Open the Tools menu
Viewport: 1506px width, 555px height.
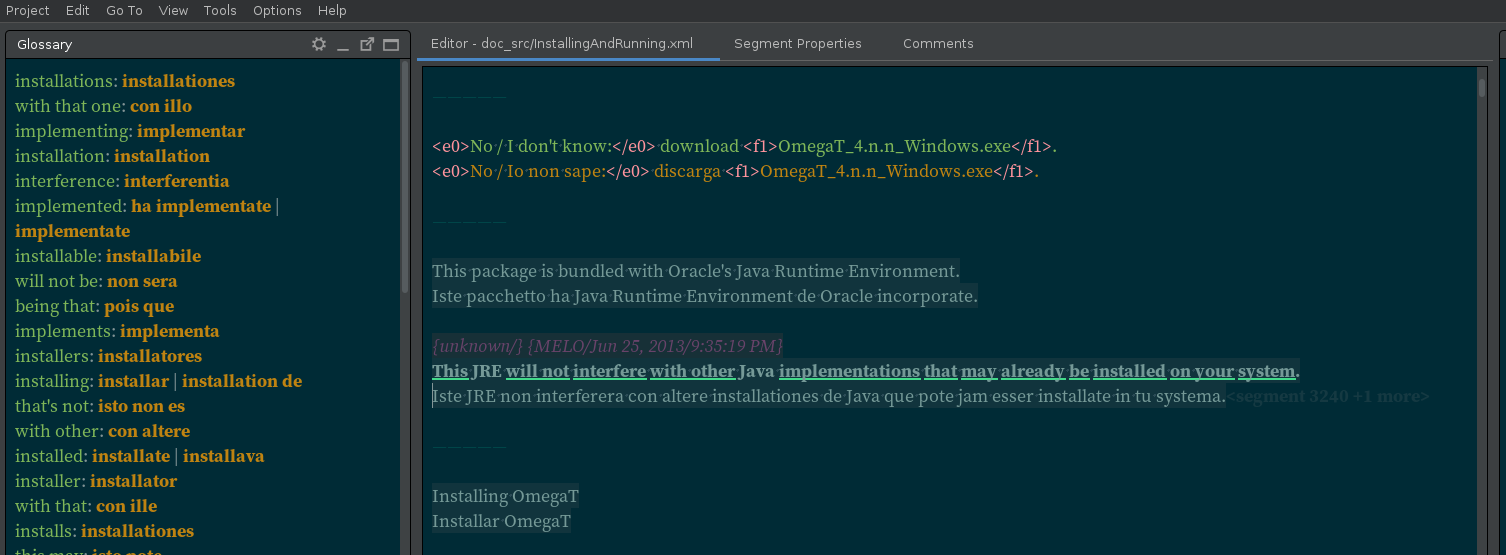220,10
